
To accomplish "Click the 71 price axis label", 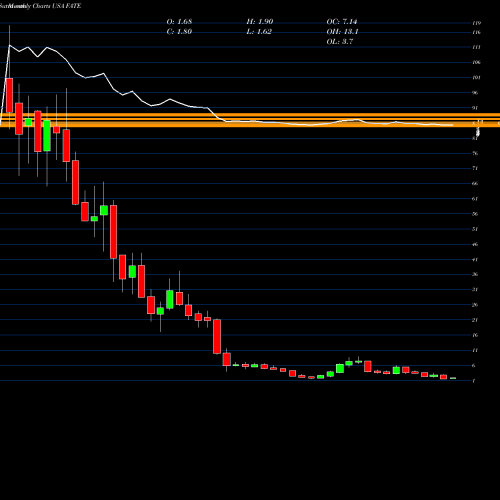I will (x=475, y=168).
